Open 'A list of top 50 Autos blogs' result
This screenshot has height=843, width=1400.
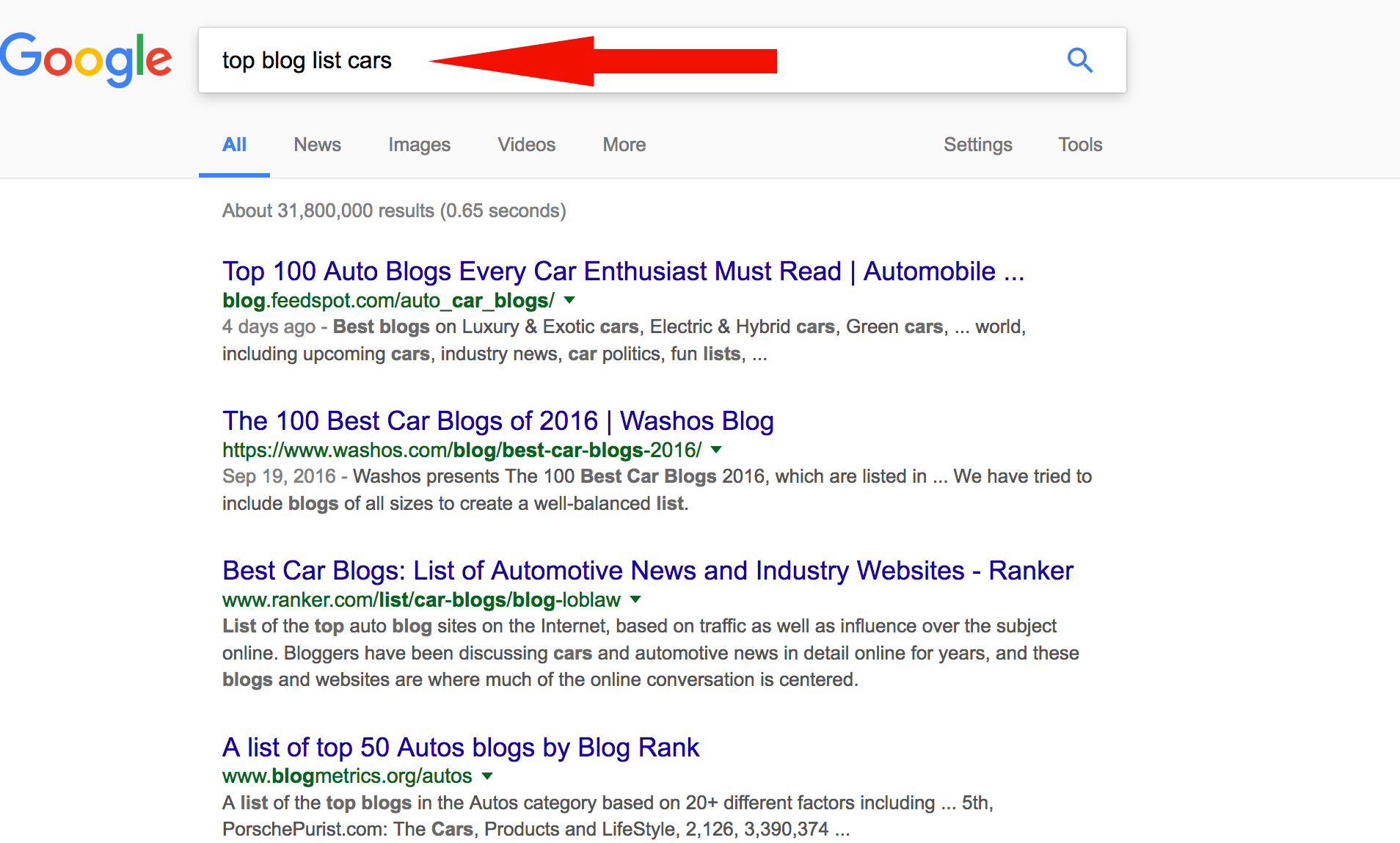tap(460, 748)
